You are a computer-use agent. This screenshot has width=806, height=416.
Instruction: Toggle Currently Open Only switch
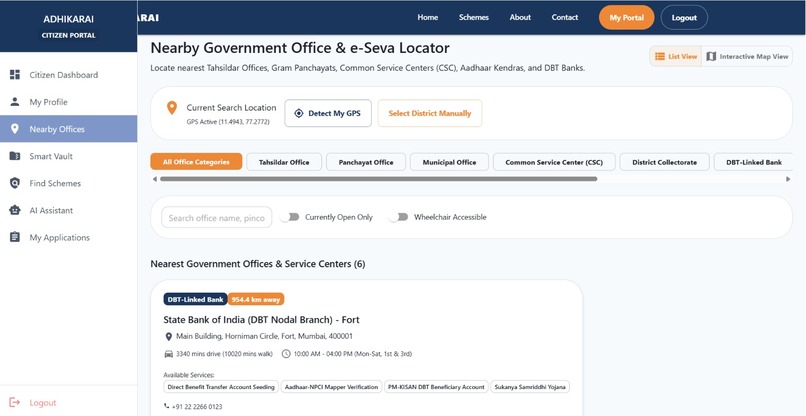[289, 217]
